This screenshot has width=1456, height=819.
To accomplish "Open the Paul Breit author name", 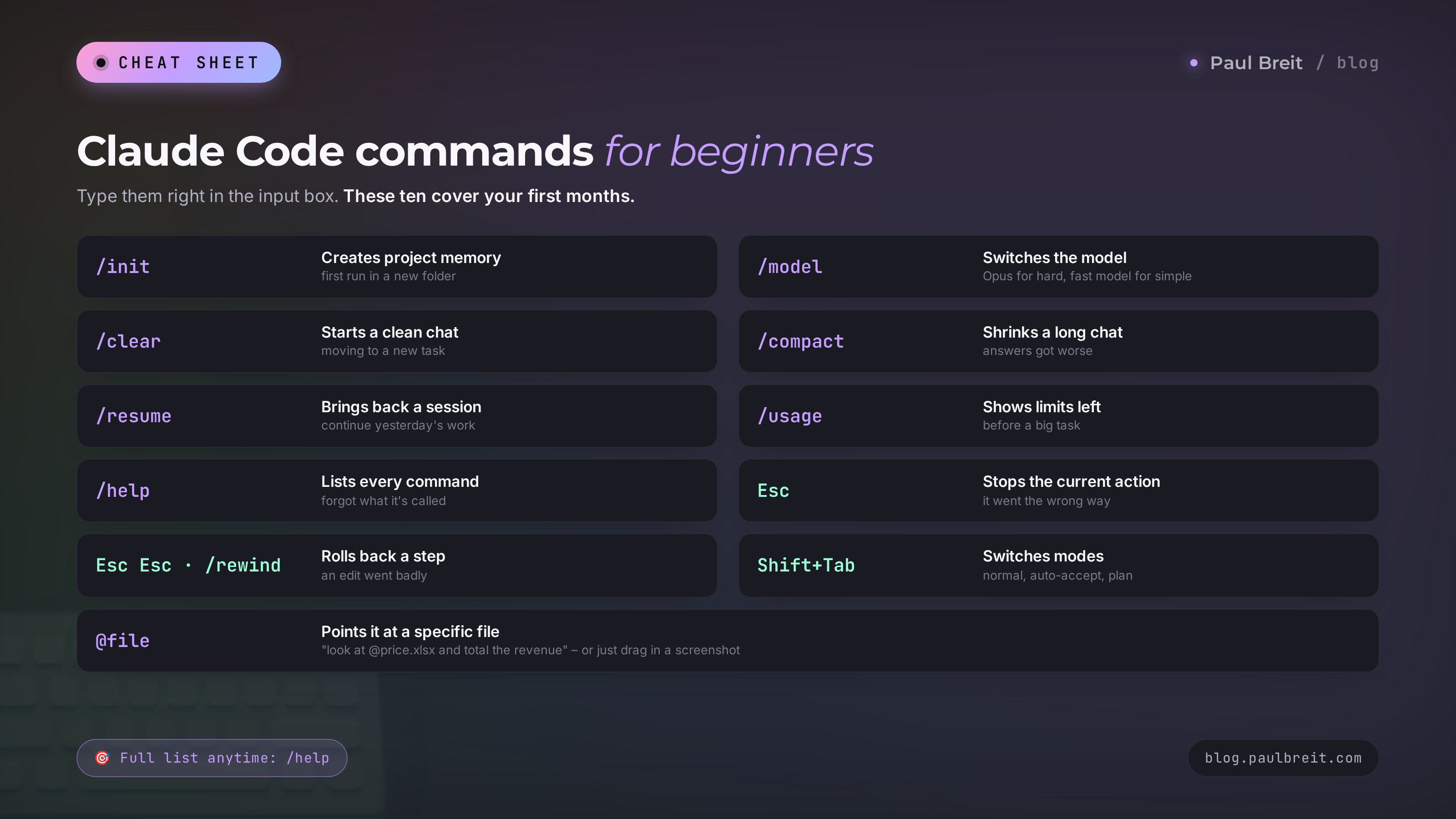I will (x=1256, y=63).
